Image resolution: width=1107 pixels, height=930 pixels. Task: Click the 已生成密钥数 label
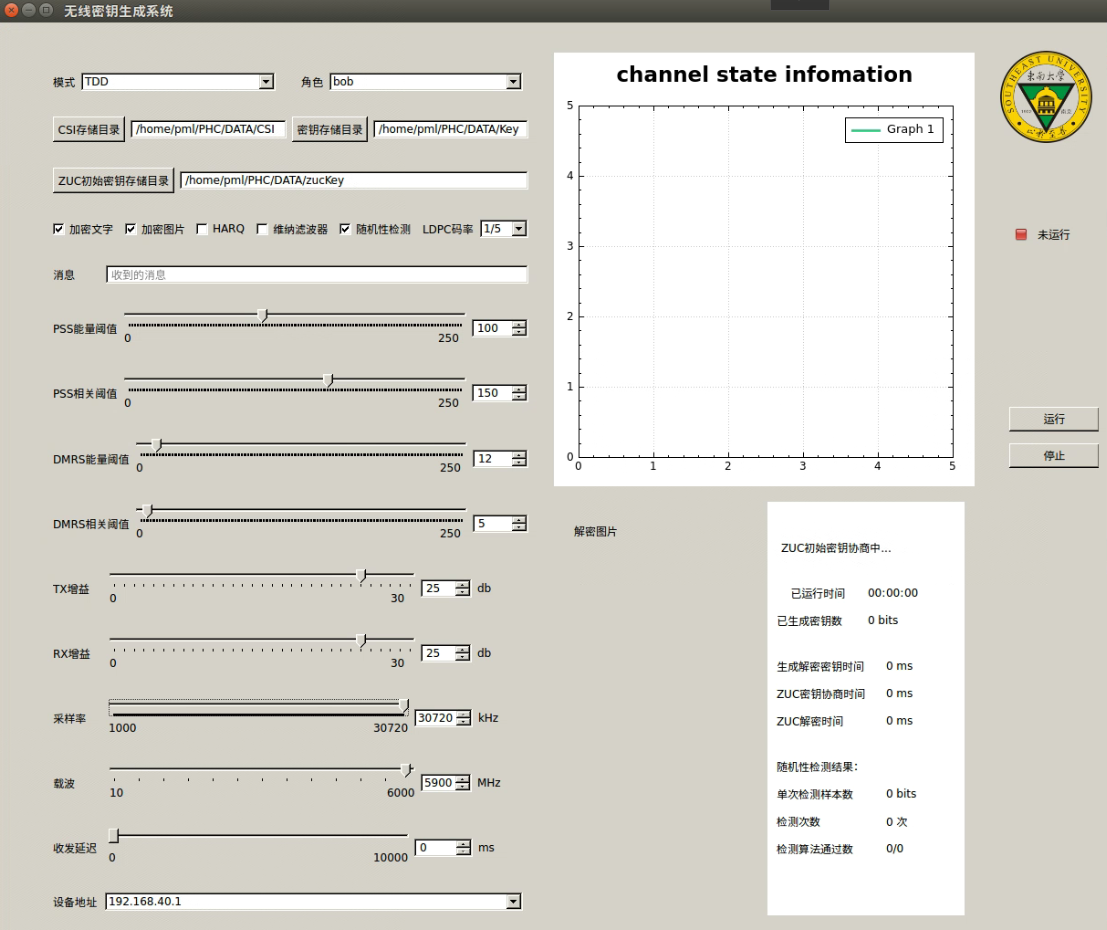(x=809, y=621)
